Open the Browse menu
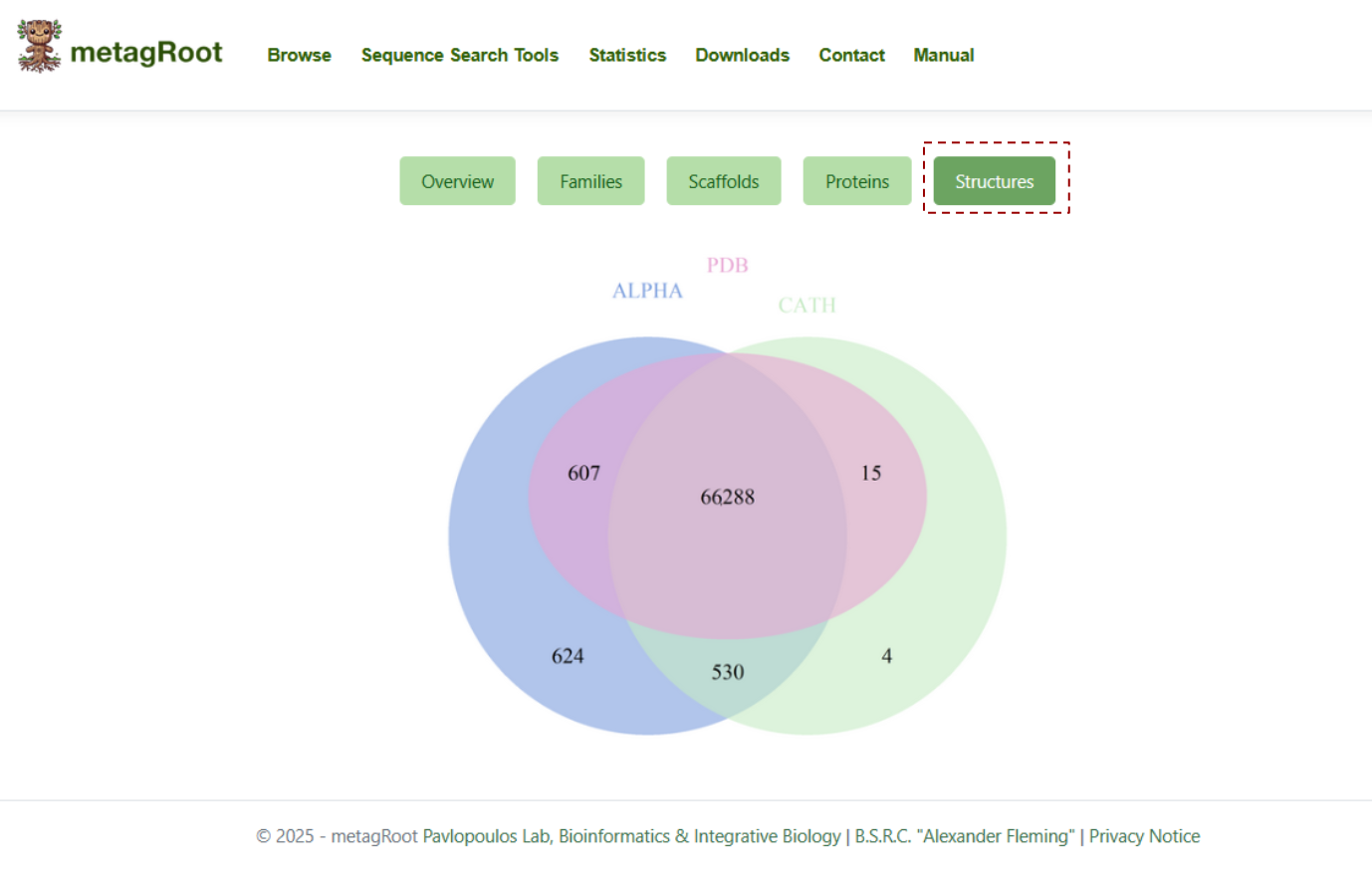Screen dimensions: 1372x876 tap(299, 55)
